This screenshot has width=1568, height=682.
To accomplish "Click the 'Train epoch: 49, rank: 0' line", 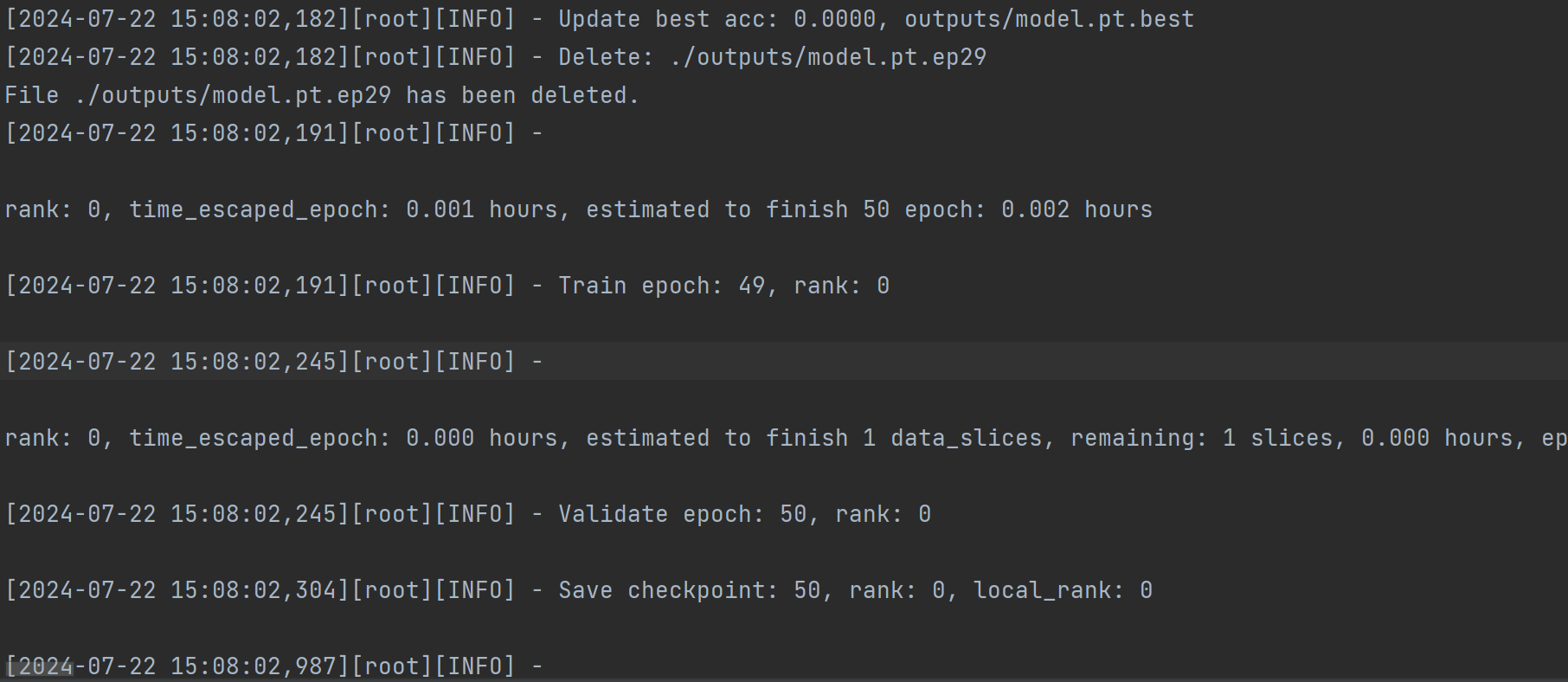I will 723,286.
